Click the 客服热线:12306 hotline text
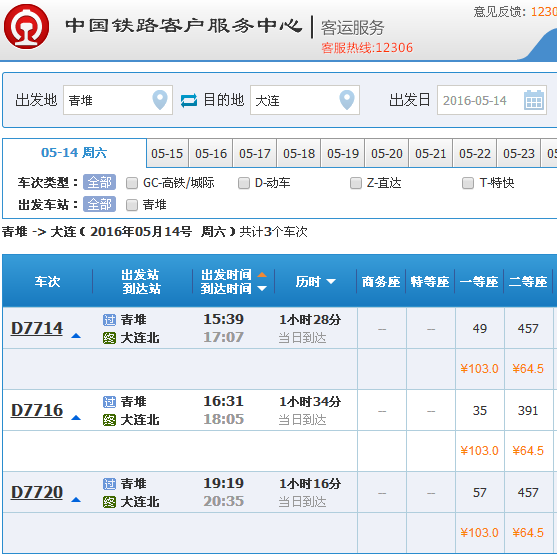The image size is (557, 558). [367, 48]
